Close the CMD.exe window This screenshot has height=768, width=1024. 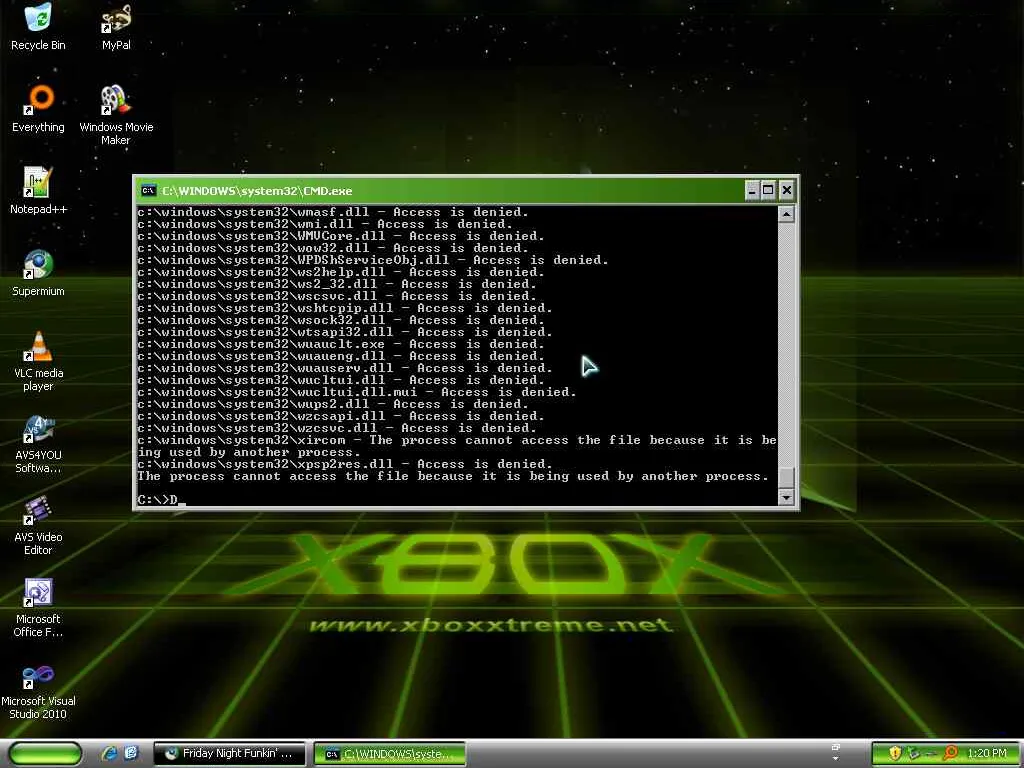point(787,190)
